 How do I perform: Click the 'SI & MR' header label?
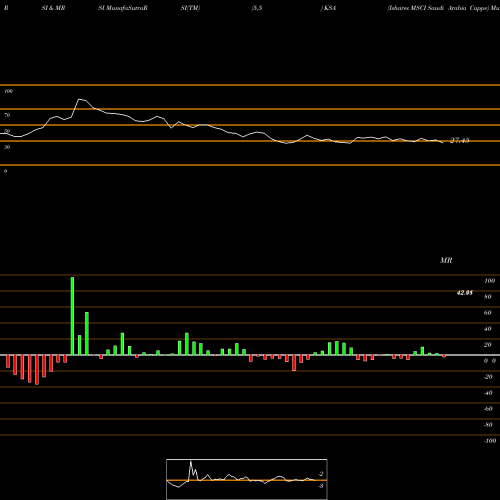pyautogui.click(x=53, y=8)
